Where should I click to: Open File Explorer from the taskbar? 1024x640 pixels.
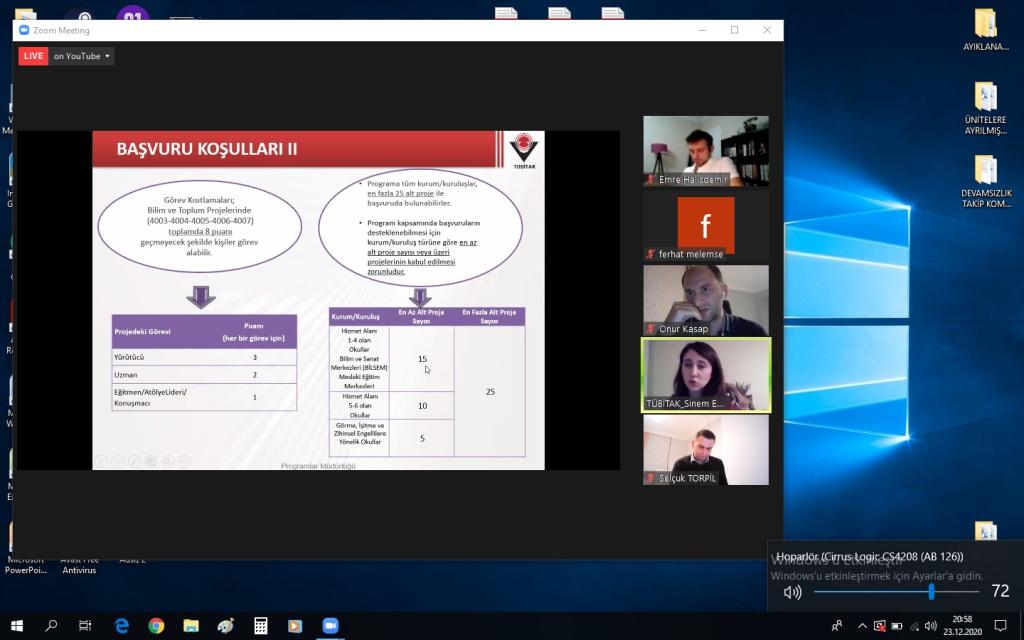(x=191, y=626)
